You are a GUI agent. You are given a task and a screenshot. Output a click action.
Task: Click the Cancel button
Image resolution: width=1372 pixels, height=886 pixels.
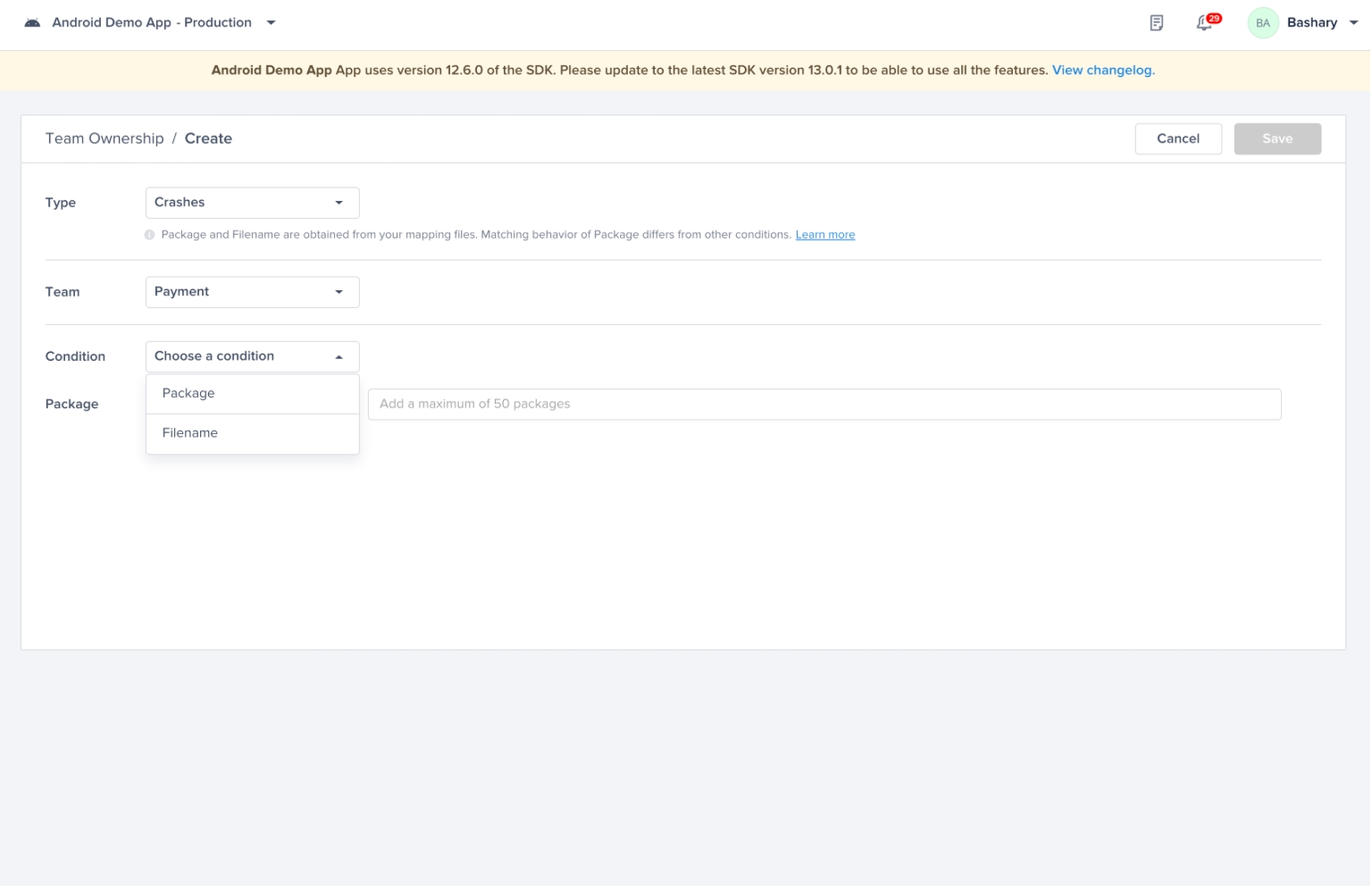pos(1177,138)
